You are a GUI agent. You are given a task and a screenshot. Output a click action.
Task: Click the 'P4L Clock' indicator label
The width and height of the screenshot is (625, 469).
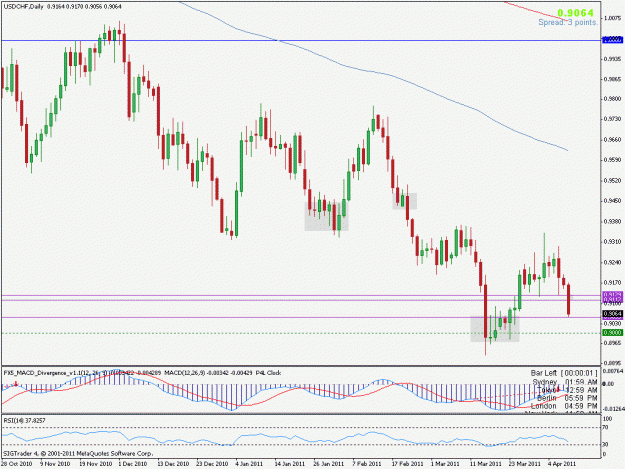click(x=268, y=373)
